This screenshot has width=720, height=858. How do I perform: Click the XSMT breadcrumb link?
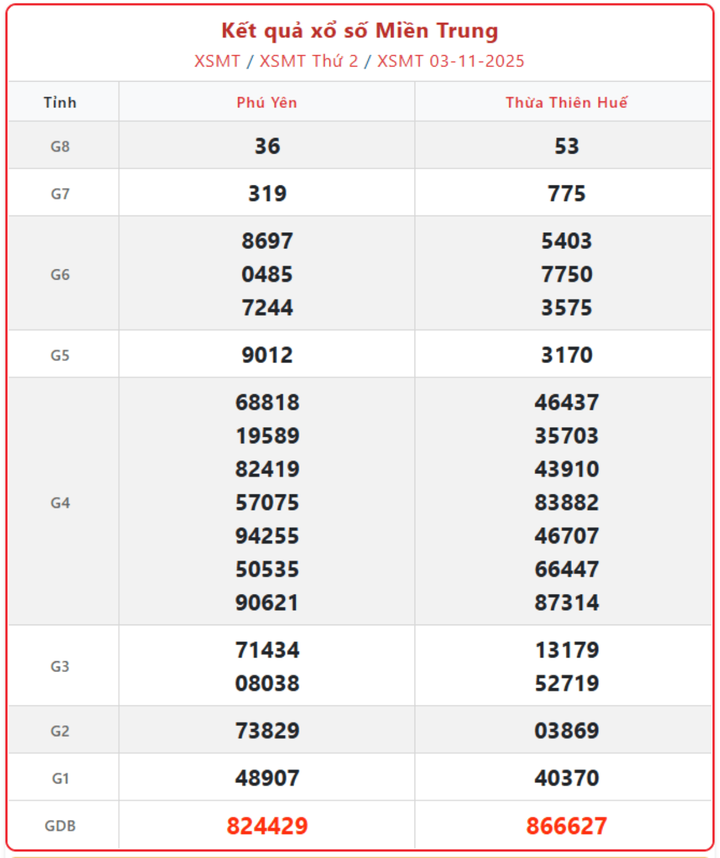217,61
